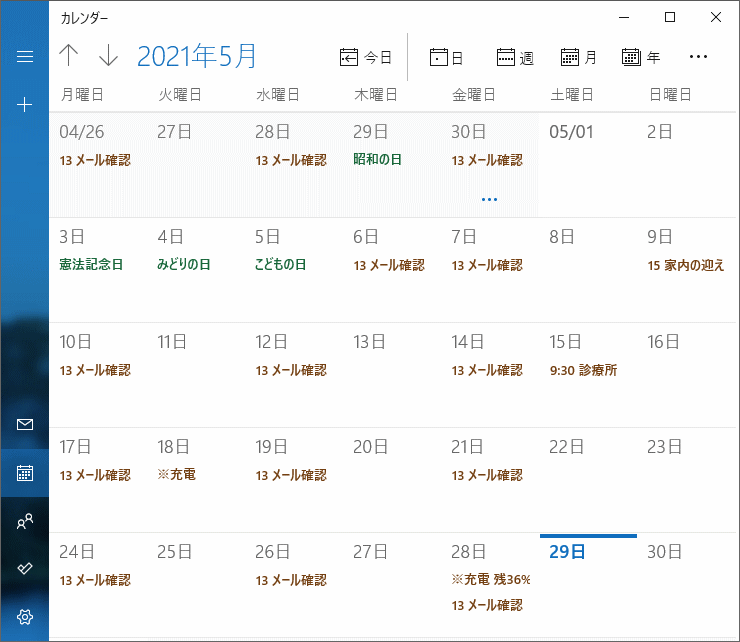Open 13 メール確認 on May 21
Screen dimensions: 740x642
[x=487, y=475]
